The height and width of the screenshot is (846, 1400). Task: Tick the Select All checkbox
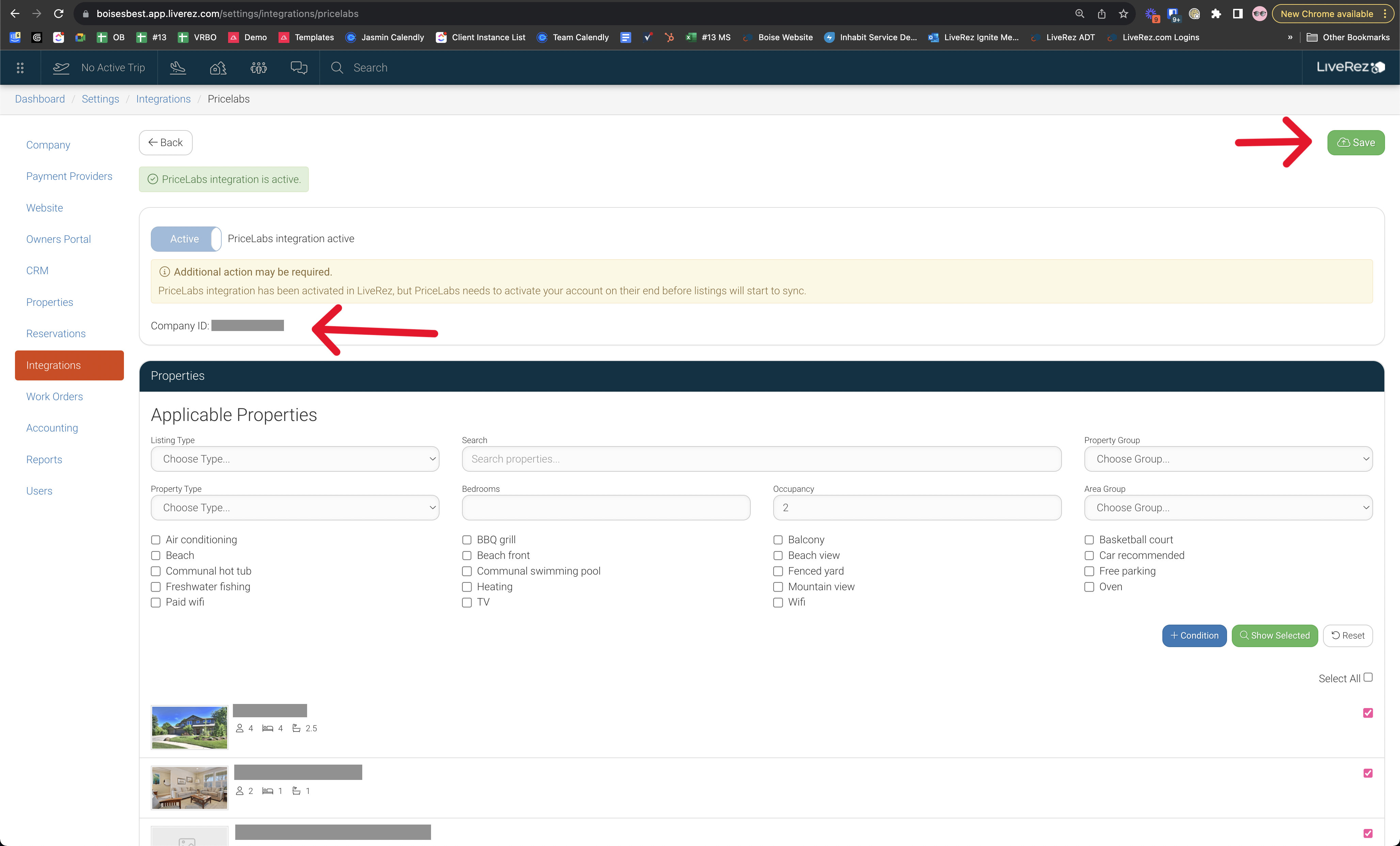coord(1368,677)
